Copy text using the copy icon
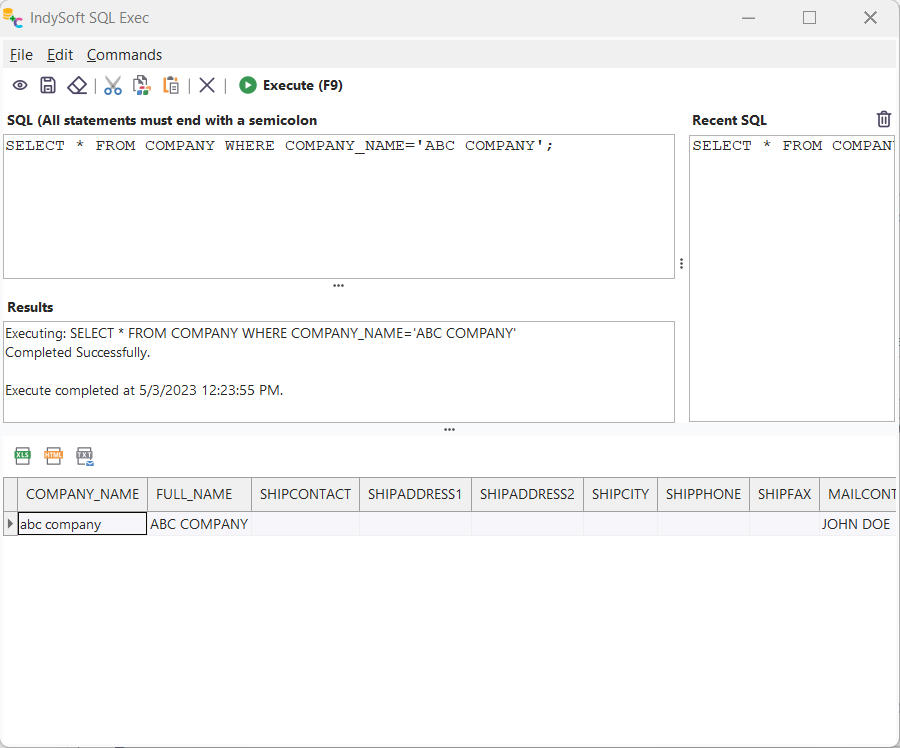 [x=141, y=86]
